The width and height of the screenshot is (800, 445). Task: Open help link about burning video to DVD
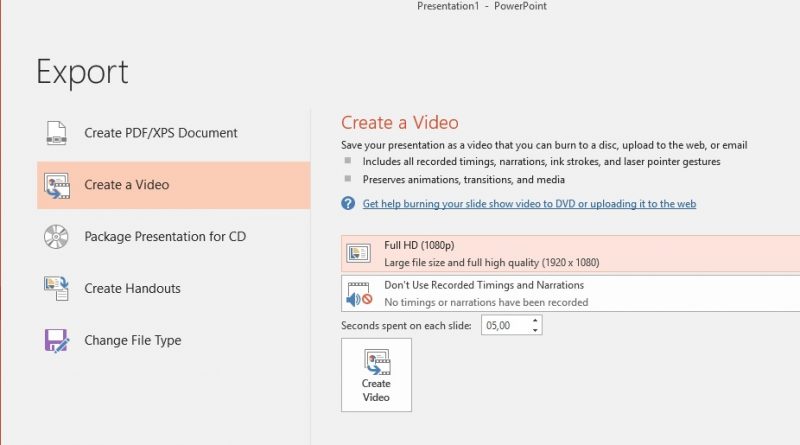529,204
